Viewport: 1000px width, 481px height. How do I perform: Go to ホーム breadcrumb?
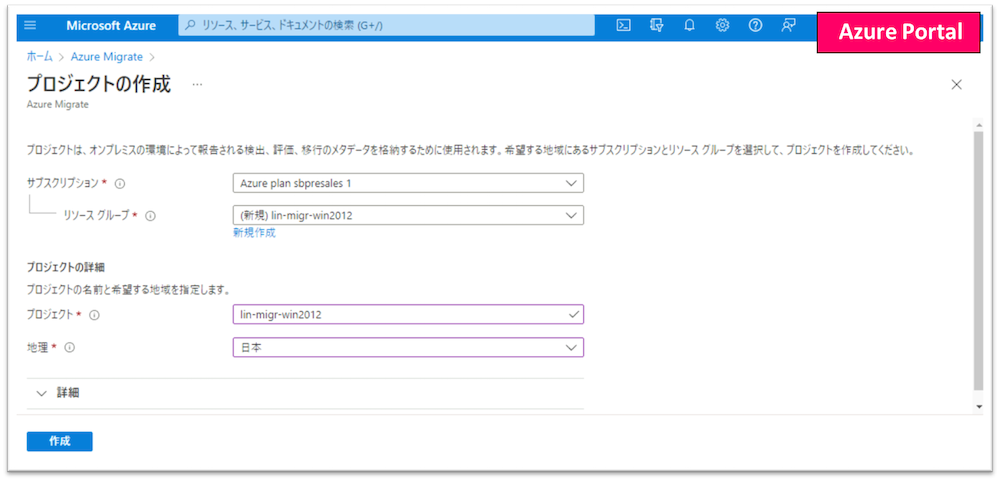pos(40,57)
